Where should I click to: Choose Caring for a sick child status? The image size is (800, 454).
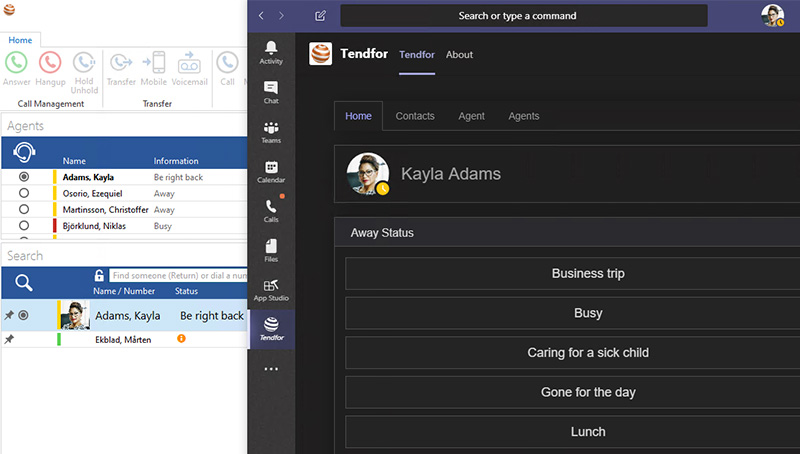572,353
